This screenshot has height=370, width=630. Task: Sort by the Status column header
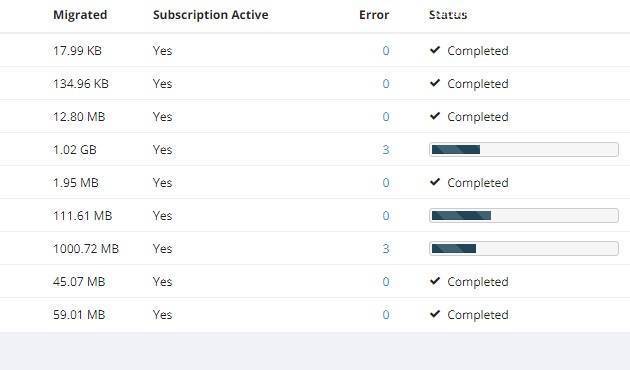(448, 15)
